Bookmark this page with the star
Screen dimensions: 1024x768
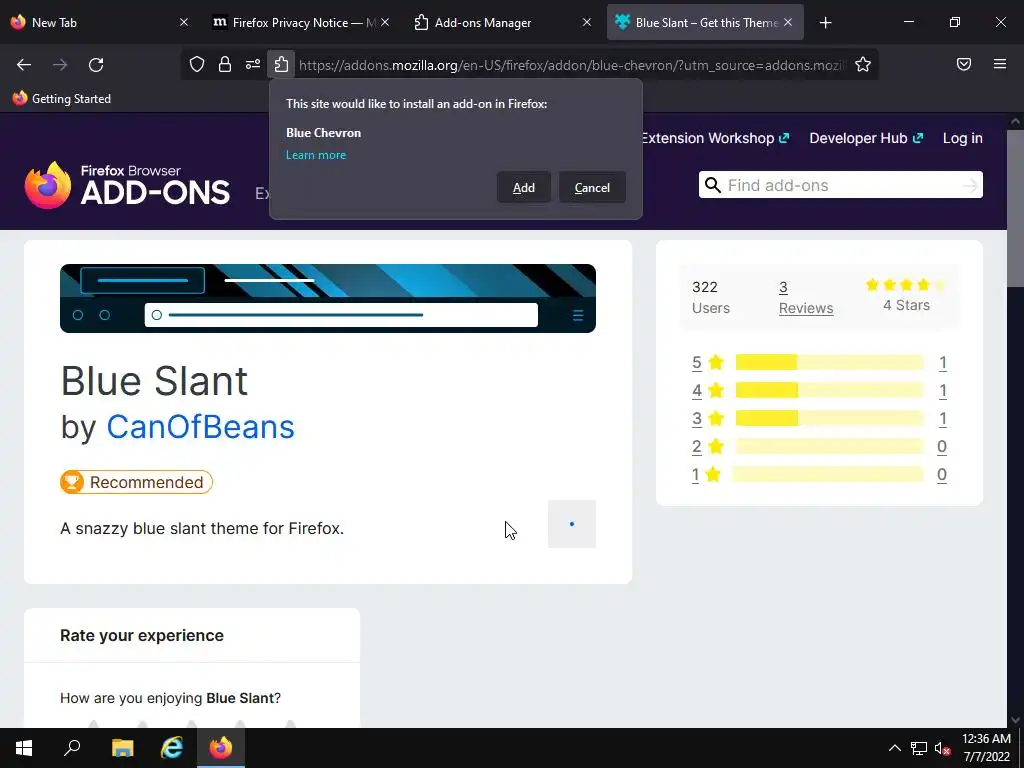coord(863,65)
